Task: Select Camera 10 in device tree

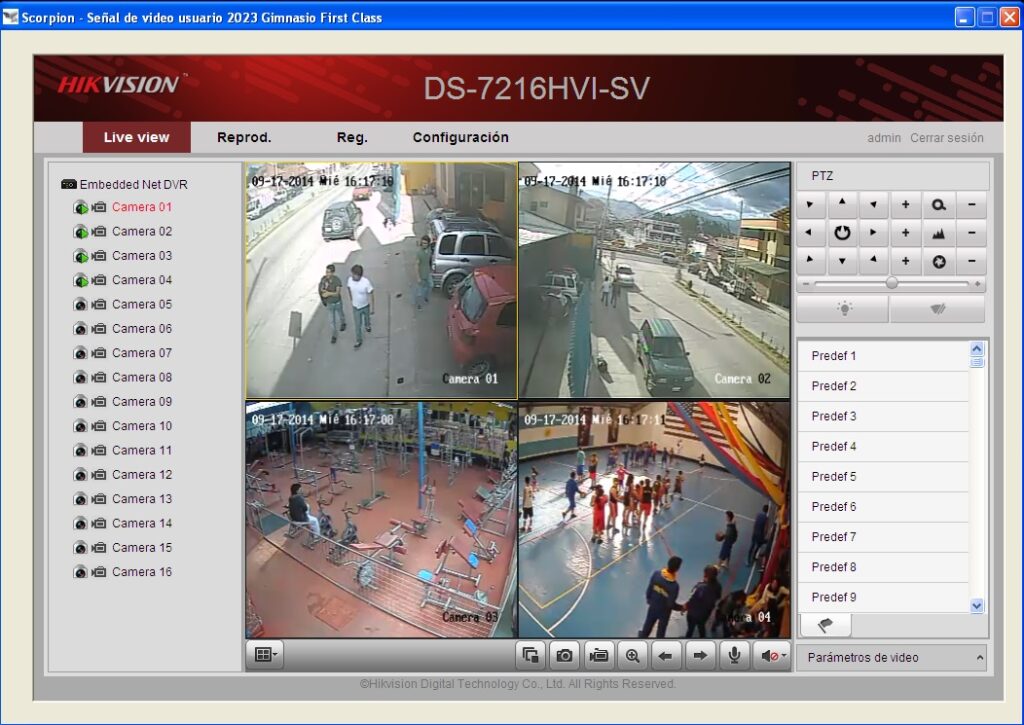Action: (x=142, y=426)
